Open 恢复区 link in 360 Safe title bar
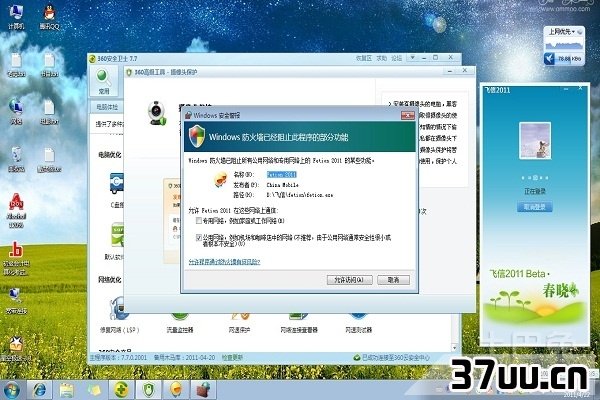The height and width of the screenshot is (400, 600). tap(364, 58)
